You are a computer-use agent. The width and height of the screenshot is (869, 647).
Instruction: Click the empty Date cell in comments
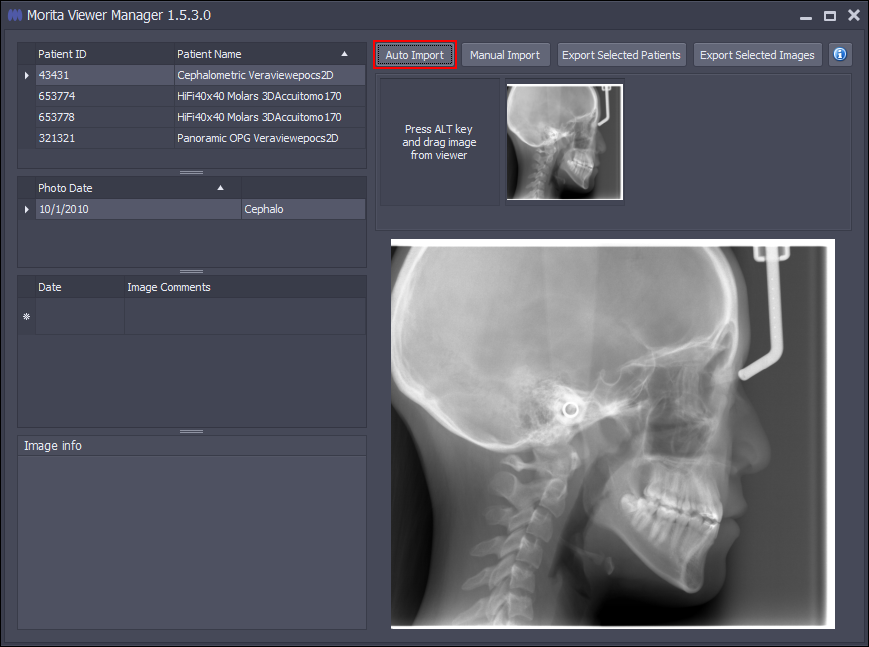(x=80, y=317)
